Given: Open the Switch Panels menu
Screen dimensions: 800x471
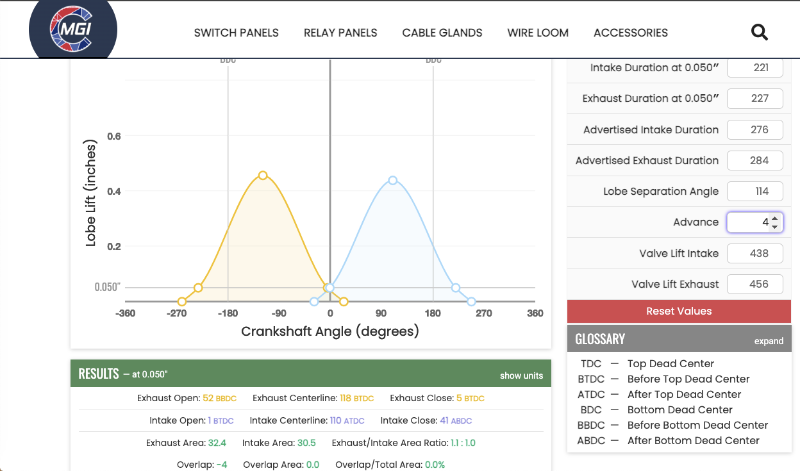Looking at the screenshot, I should pyautogui.click(x=236, y=33).
